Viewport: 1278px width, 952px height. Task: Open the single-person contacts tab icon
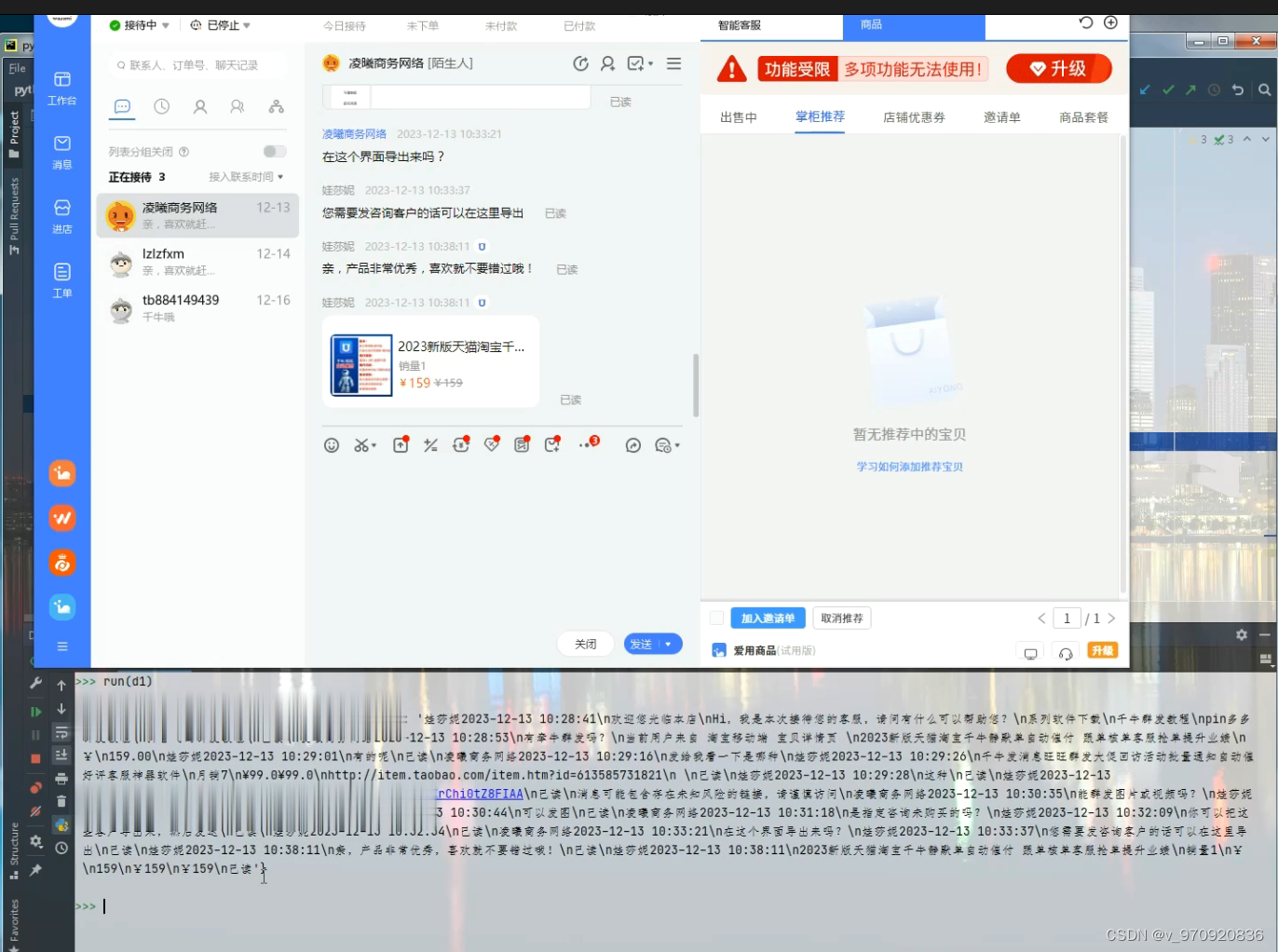pos(200,107)
